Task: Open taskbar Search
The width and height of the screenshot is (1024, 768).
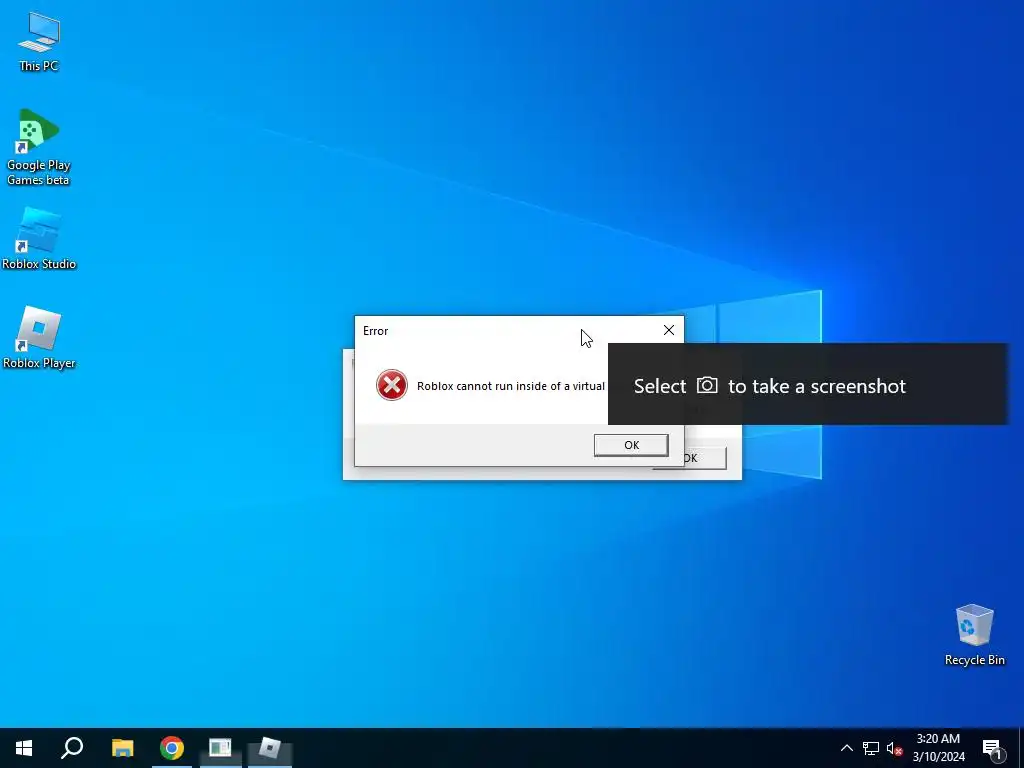Action: point(72,748)
